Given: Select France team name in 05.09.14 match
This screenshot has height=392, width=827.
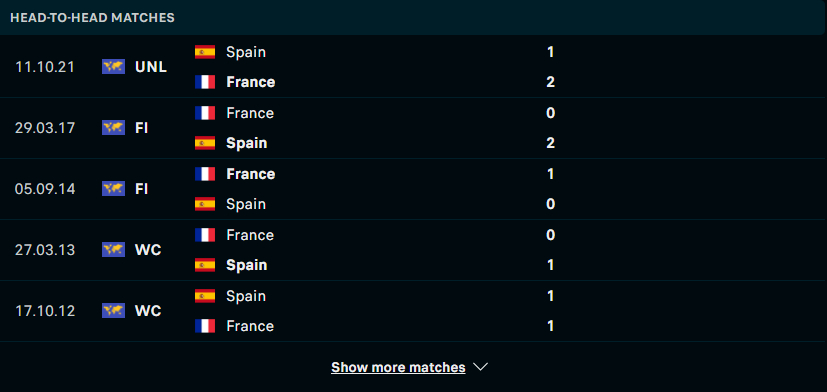Looking at the screenshot, I should [251, 174].
